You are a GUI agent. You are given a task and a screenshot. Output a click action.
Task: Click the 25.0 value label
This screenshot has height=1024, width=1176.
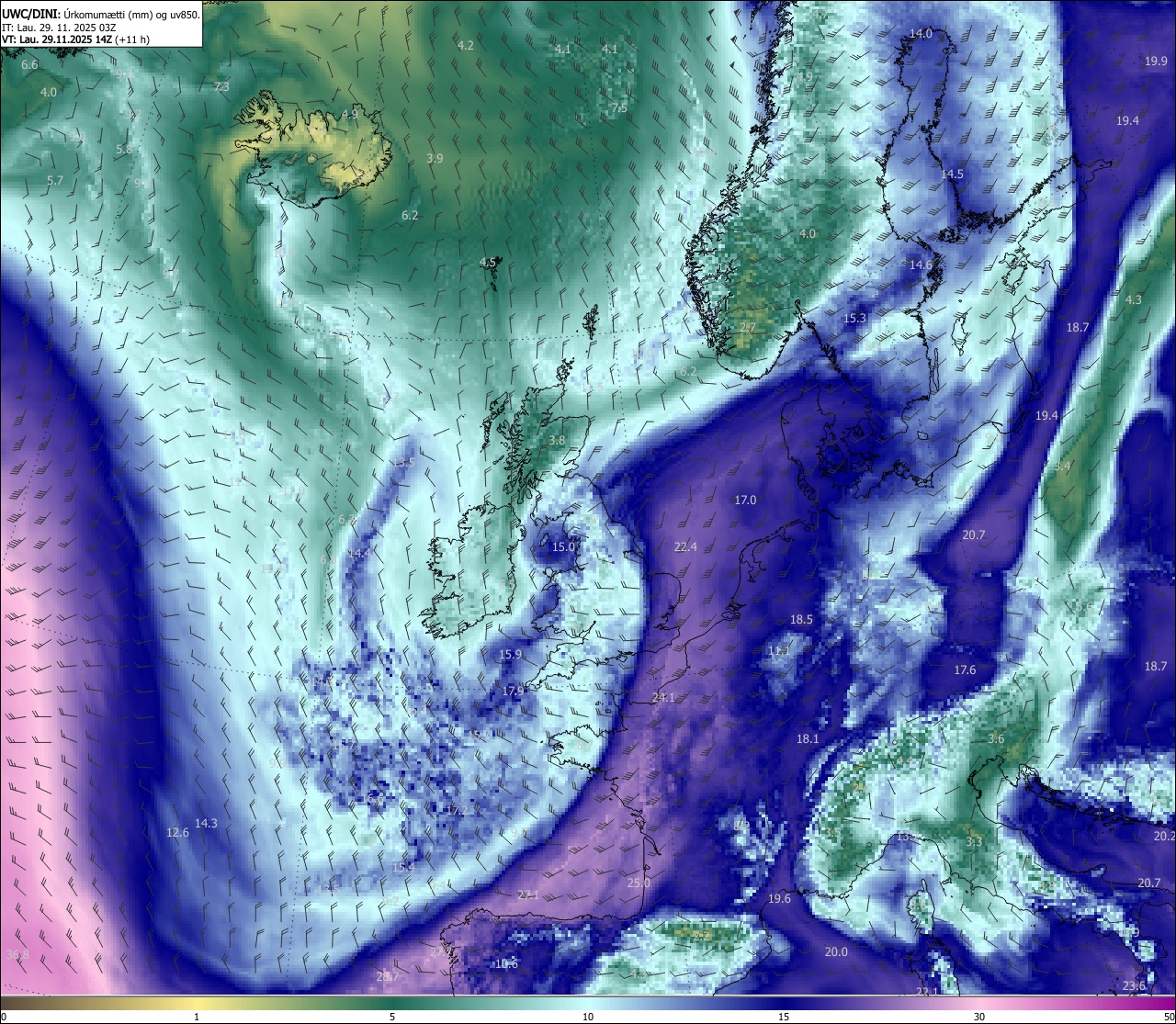pos(639,883)
